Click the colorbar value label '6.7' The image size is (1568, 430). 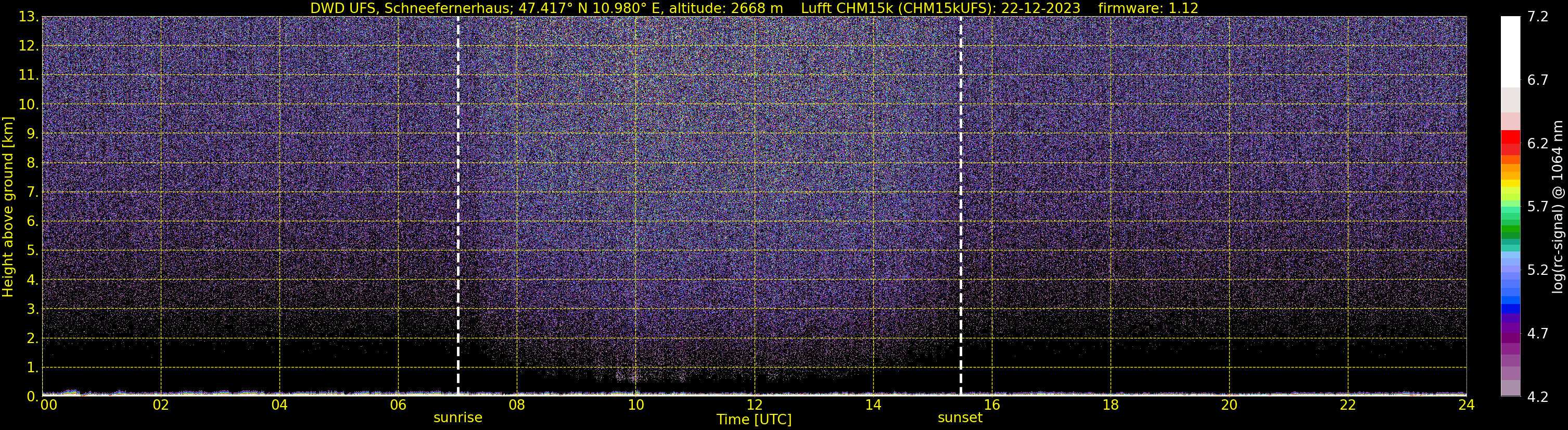click(1538, 80)
